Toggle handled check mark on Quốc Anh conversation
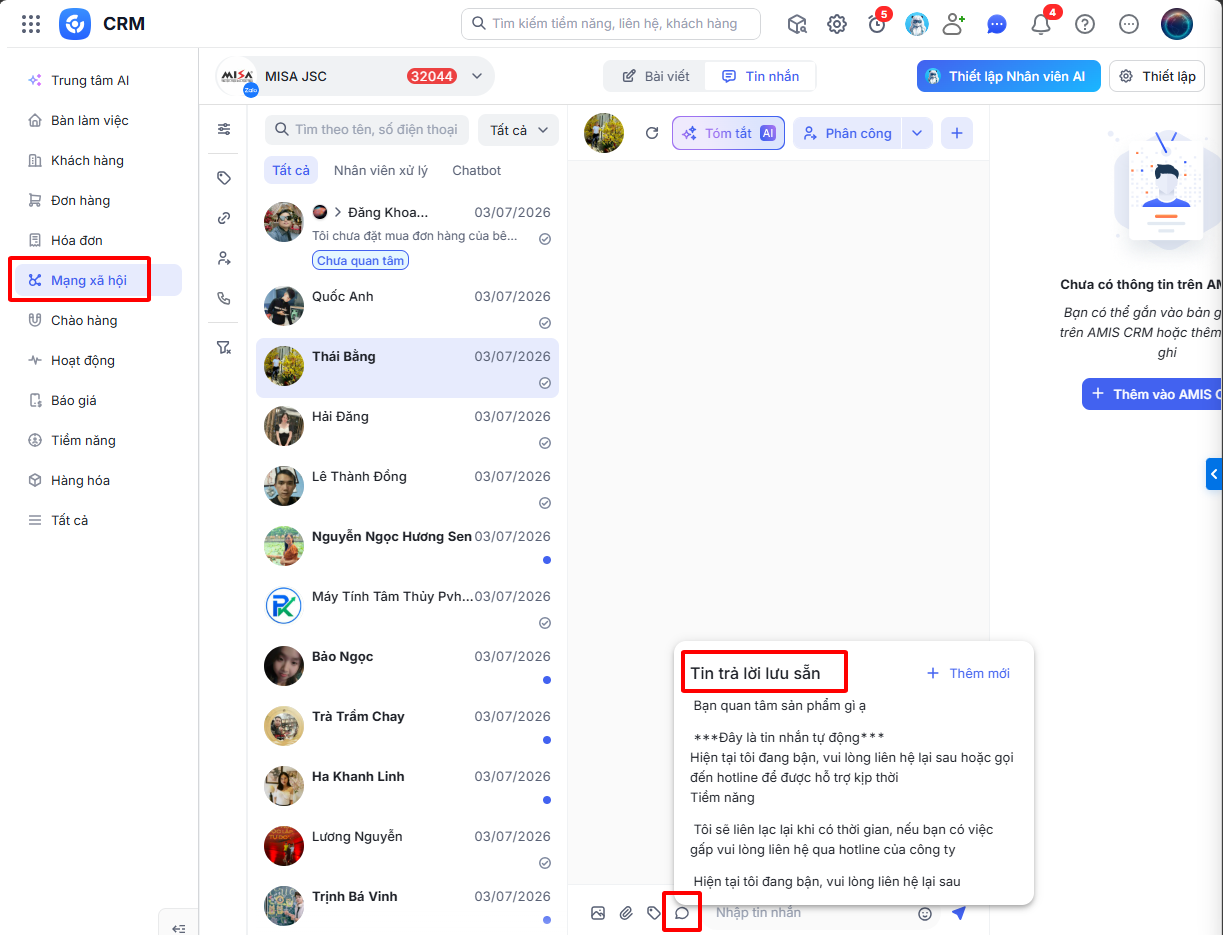 (x=545, y=323)
